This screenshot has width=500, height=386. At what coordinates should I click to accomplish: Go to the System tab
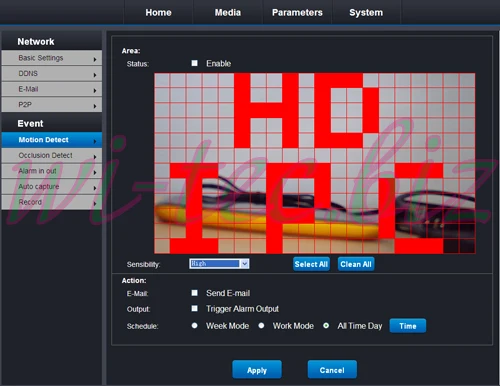[x=366, y=12]
